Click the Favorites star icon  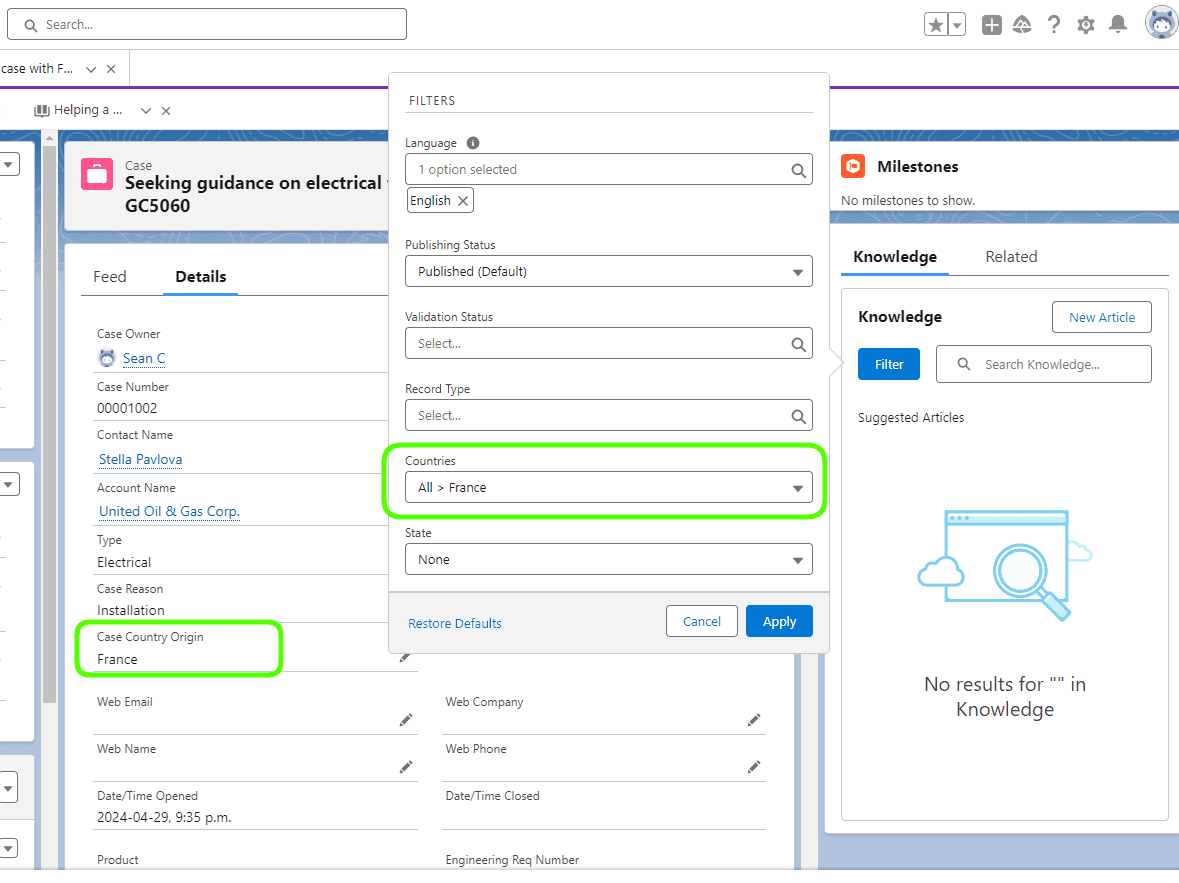[x=936, y=25]
